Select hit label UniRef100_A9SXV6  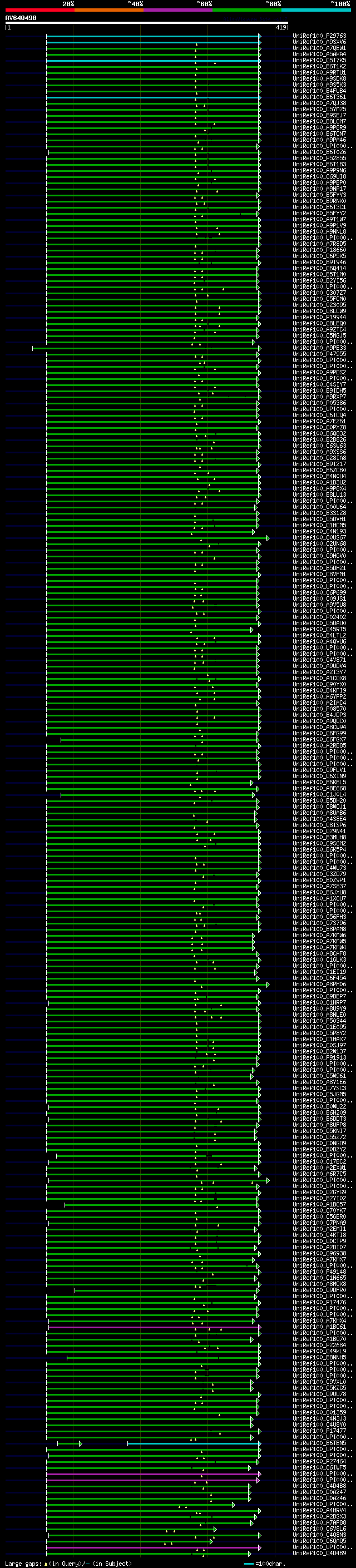coord(319,42)
